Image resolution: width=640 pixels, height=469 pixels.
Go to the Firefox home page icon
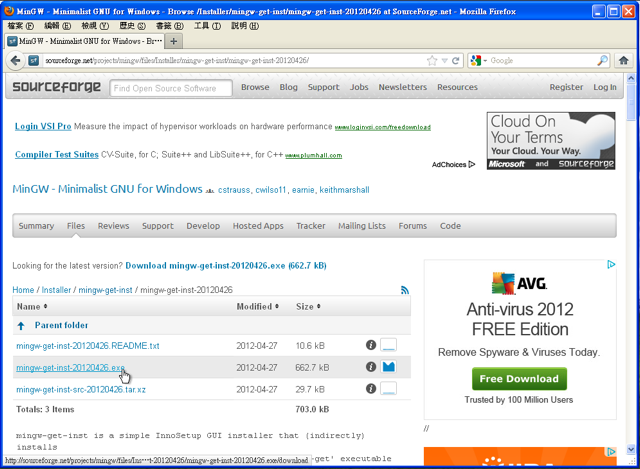pyautogui.click(x=623, y=61)
